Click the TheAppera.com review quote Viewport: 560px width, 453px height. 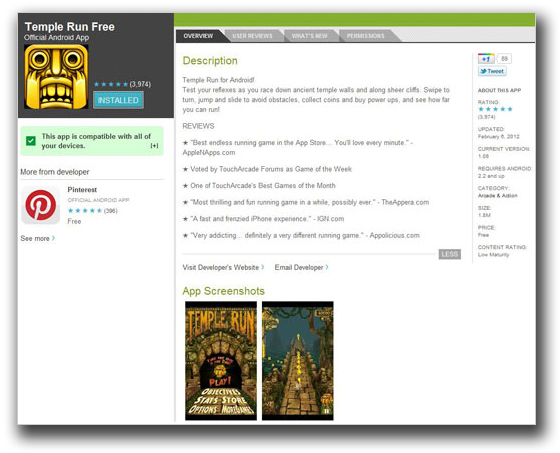click(306, 202)
